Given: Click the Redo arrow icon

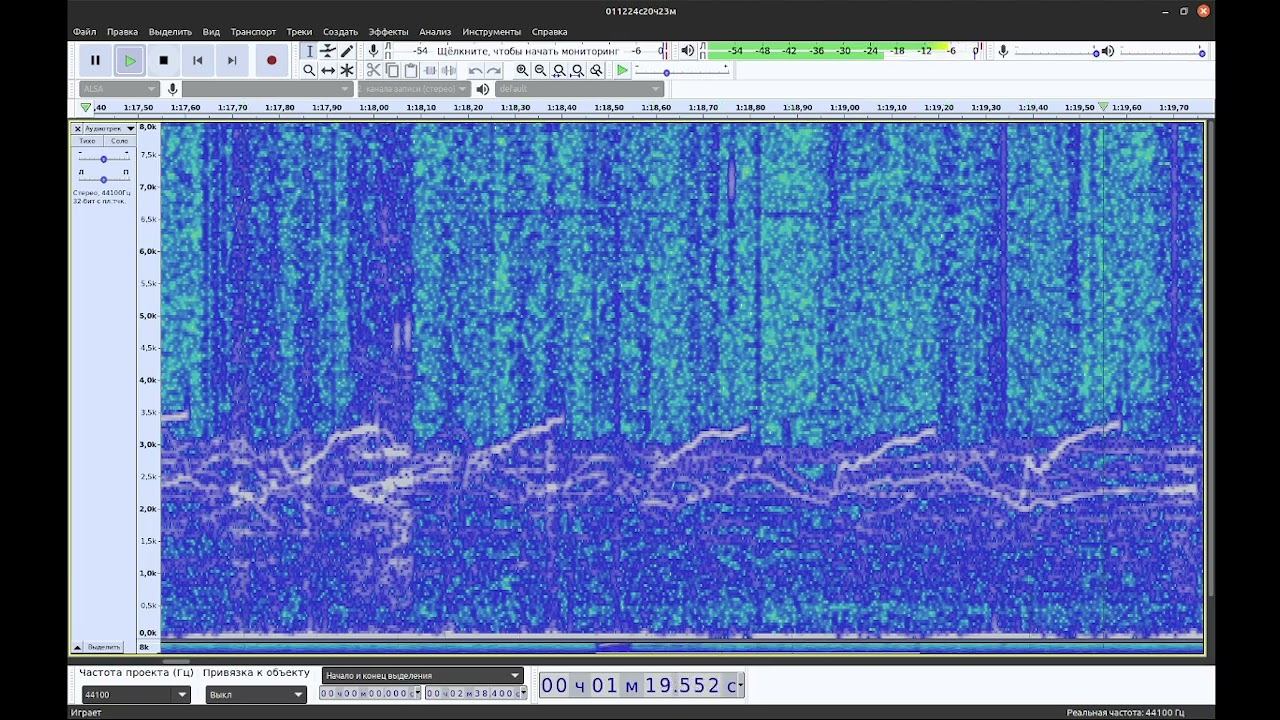Looking at the screenshot, I should (x=494, y=70).
